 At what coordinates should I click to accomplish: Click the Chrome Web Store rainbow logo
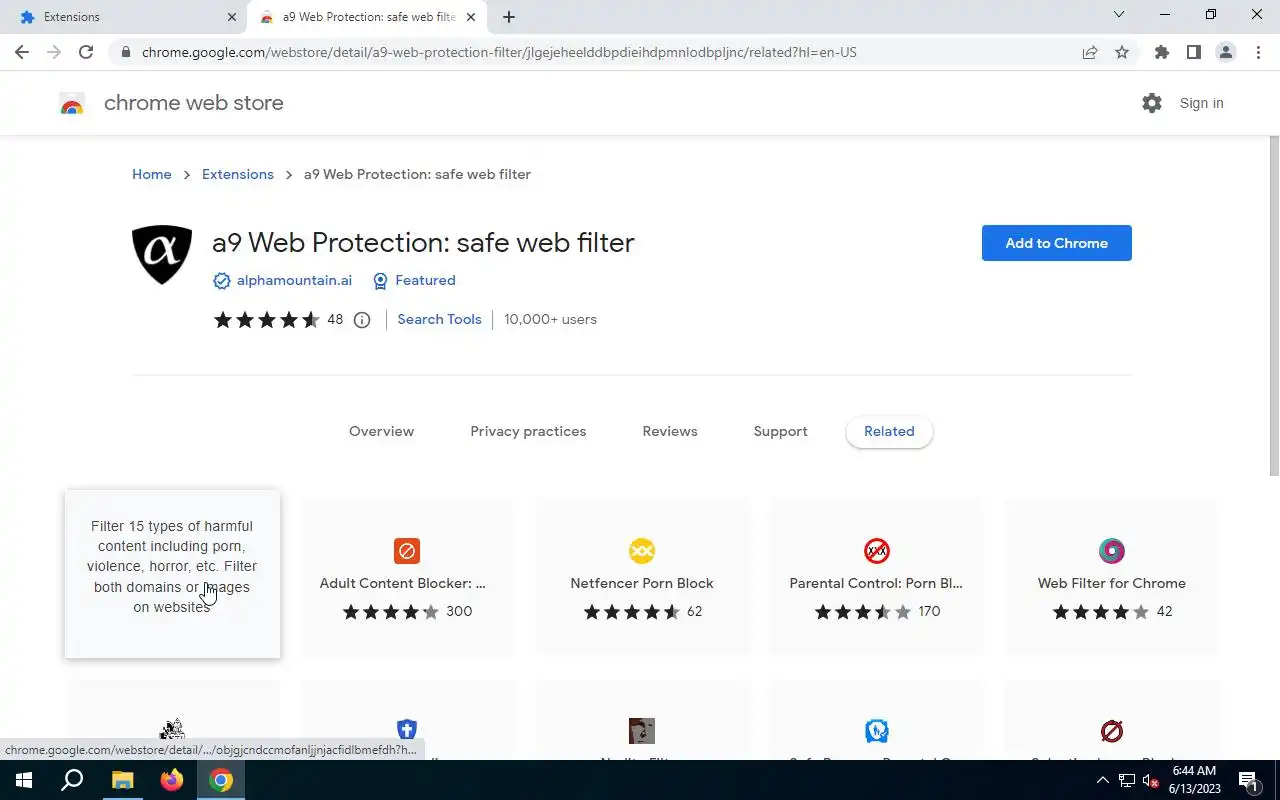tap(72, 103)
